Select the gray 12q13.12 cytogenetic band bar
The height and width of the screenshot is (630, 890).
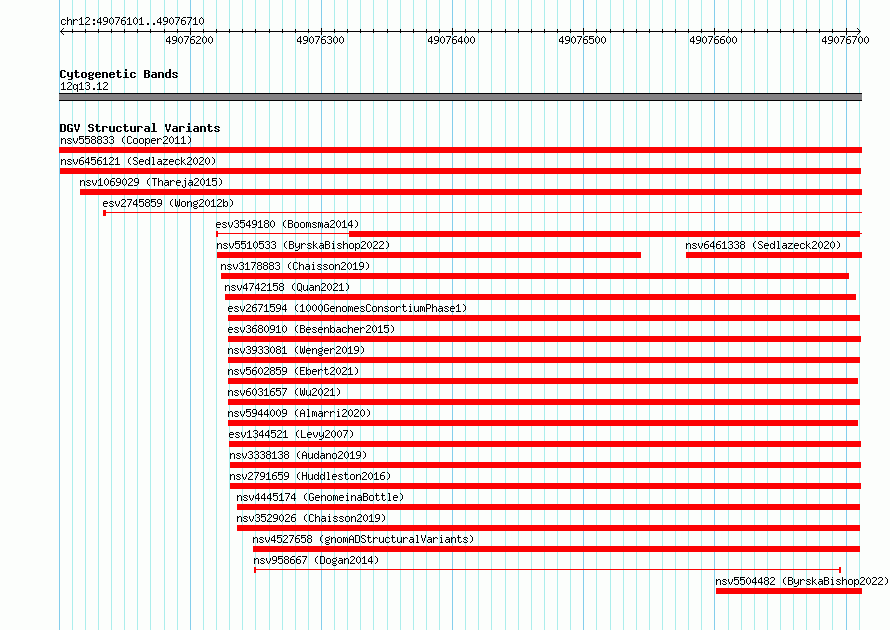(460, 97)
